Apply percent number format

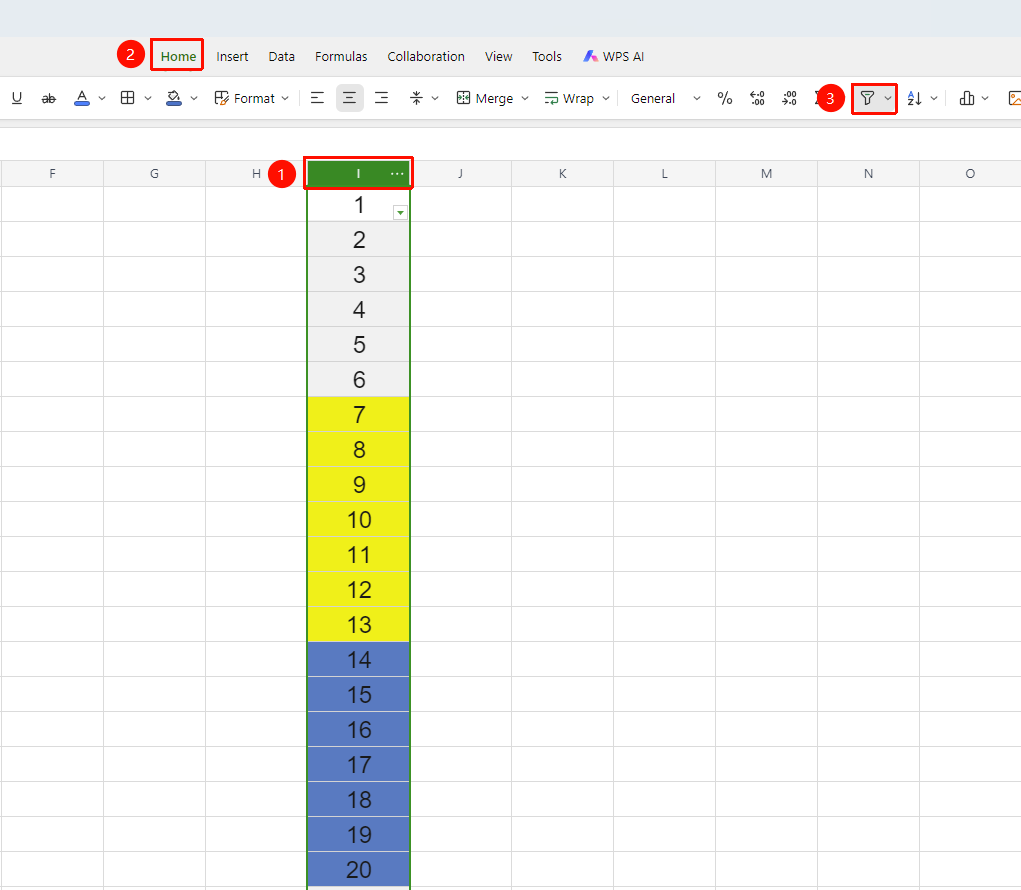tap(725, 98)
